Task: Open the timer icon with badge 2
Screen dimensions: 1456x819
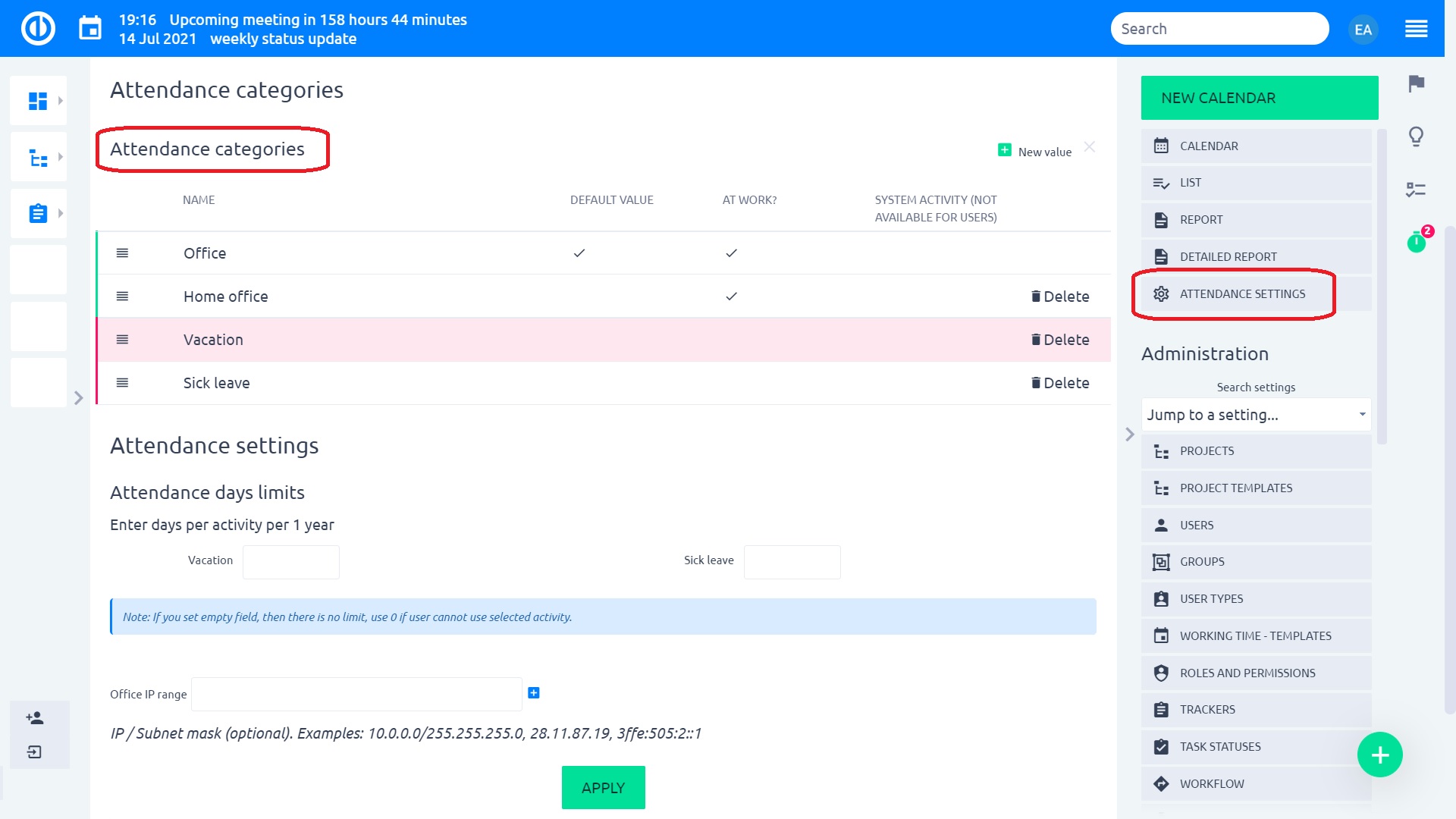Action: click(1417, 242)
